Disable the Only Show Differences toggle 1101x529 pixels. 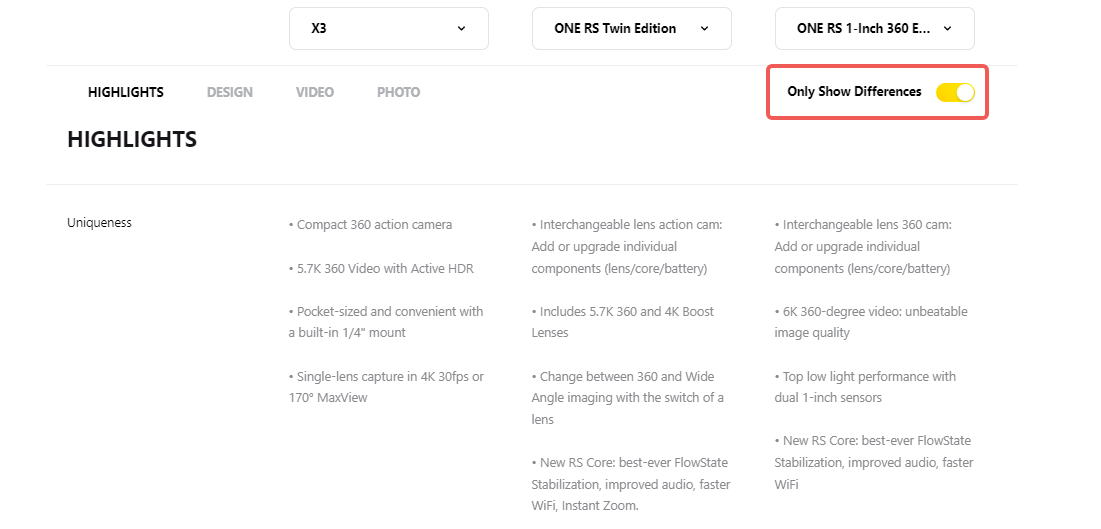point(955,92)
